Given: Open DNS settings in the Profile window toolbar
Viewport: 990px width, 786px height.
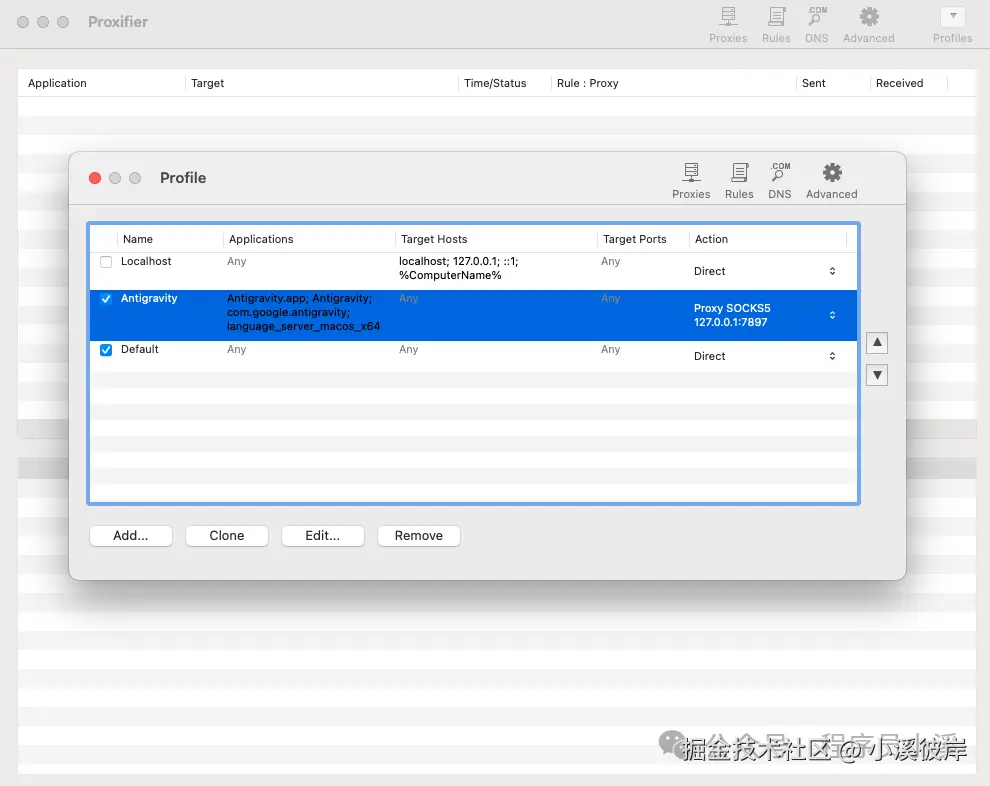Looking at the screenshot, I should coord(780,181).
